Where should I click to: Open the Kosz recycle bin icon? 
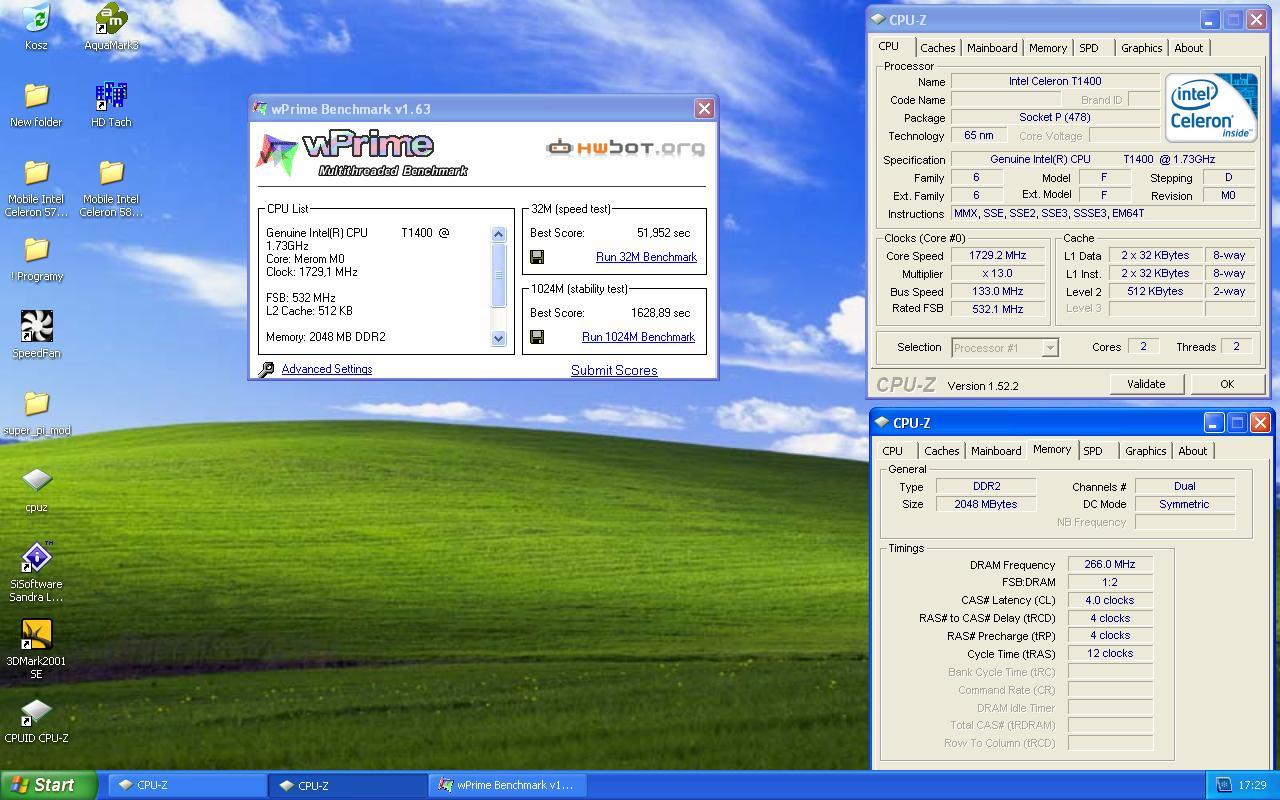[x=36, y=18]
